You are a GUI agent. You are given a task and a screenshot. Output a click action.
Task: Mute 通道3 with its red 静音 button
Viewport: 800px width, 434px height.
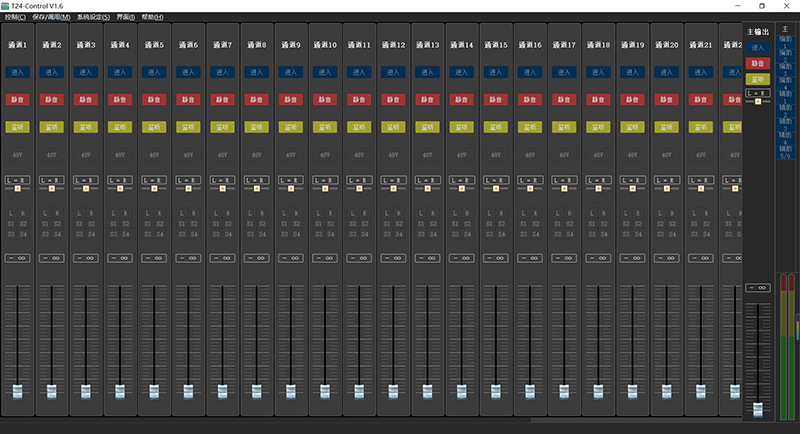tap(85, 99)
